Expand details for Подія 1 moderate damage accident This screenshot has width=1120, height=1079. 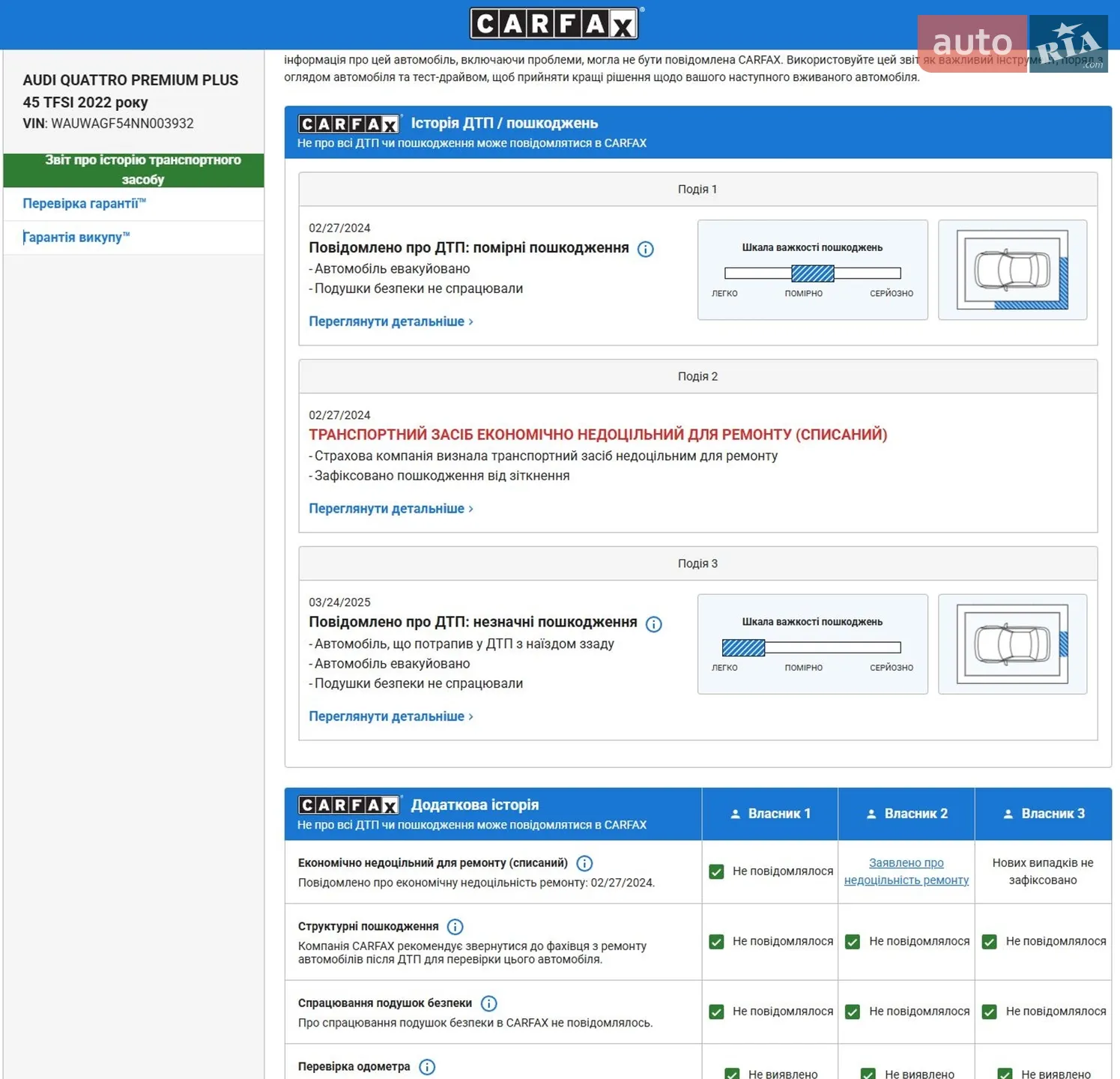tap(391, 321)
